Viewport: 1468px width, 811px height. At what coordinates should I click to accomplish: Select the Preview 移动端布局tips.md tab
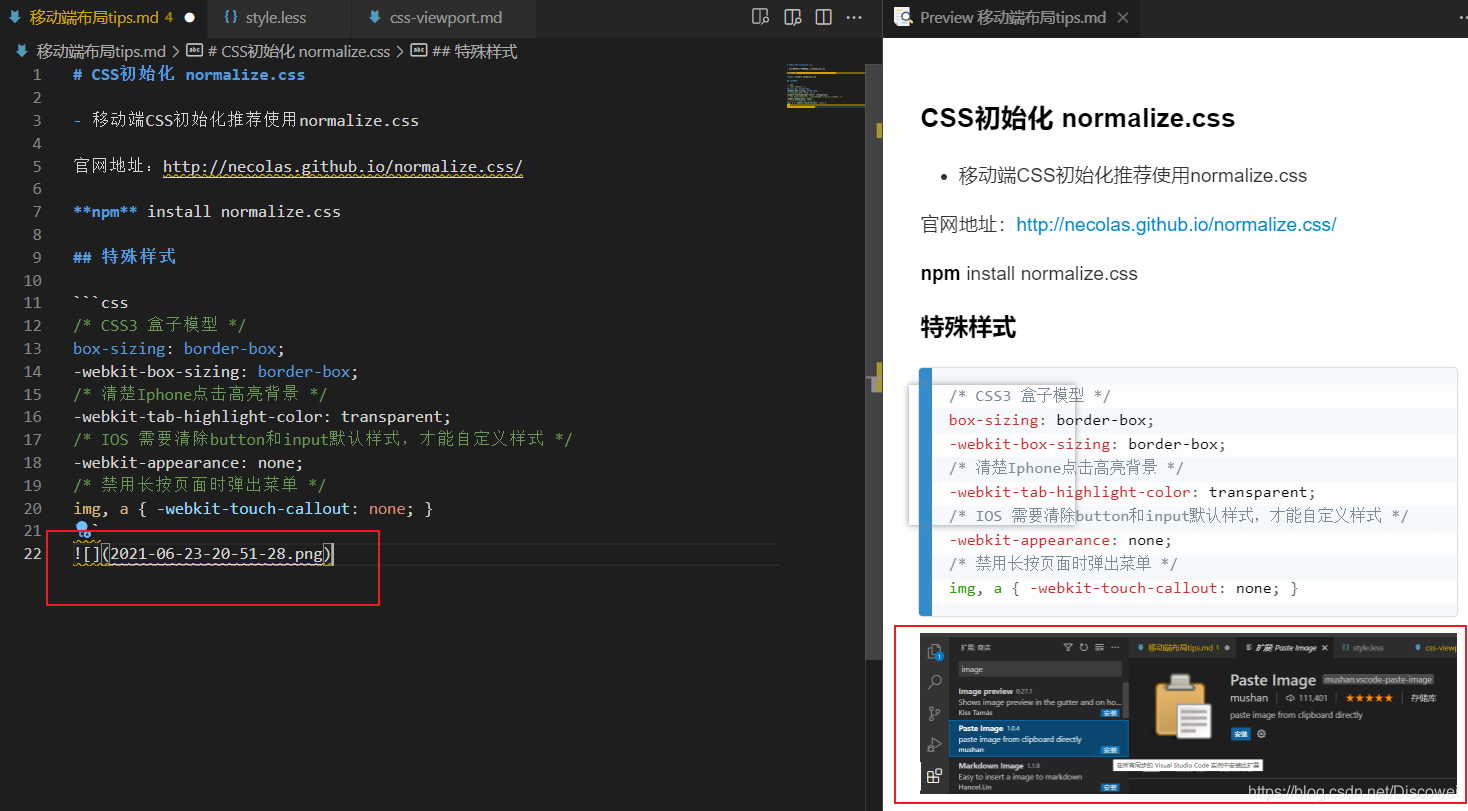click(1010, 18)
